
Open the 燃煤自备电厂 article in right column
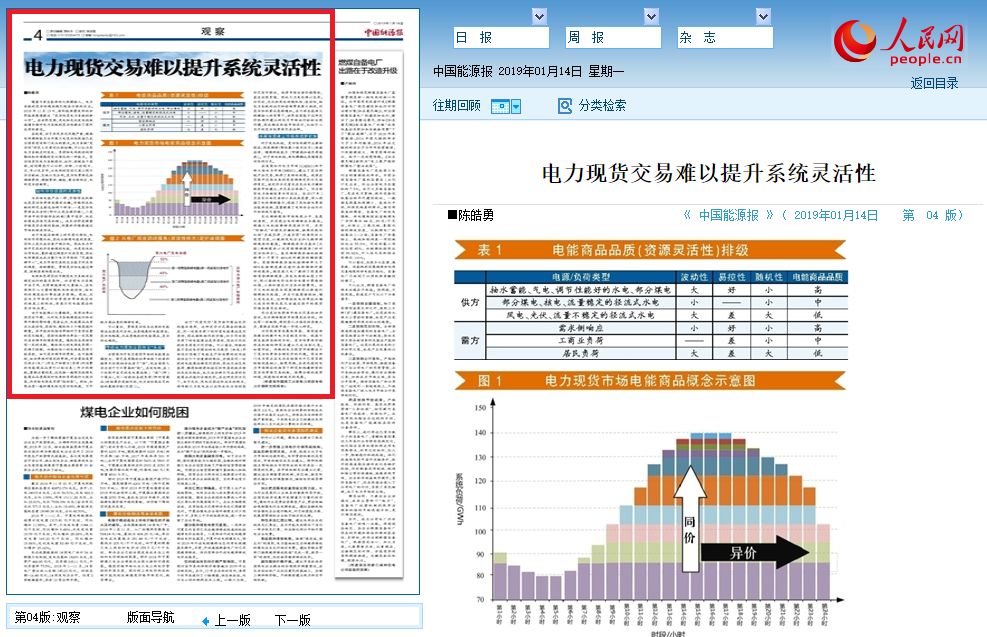pyautogui.click(x=368, y=66)
